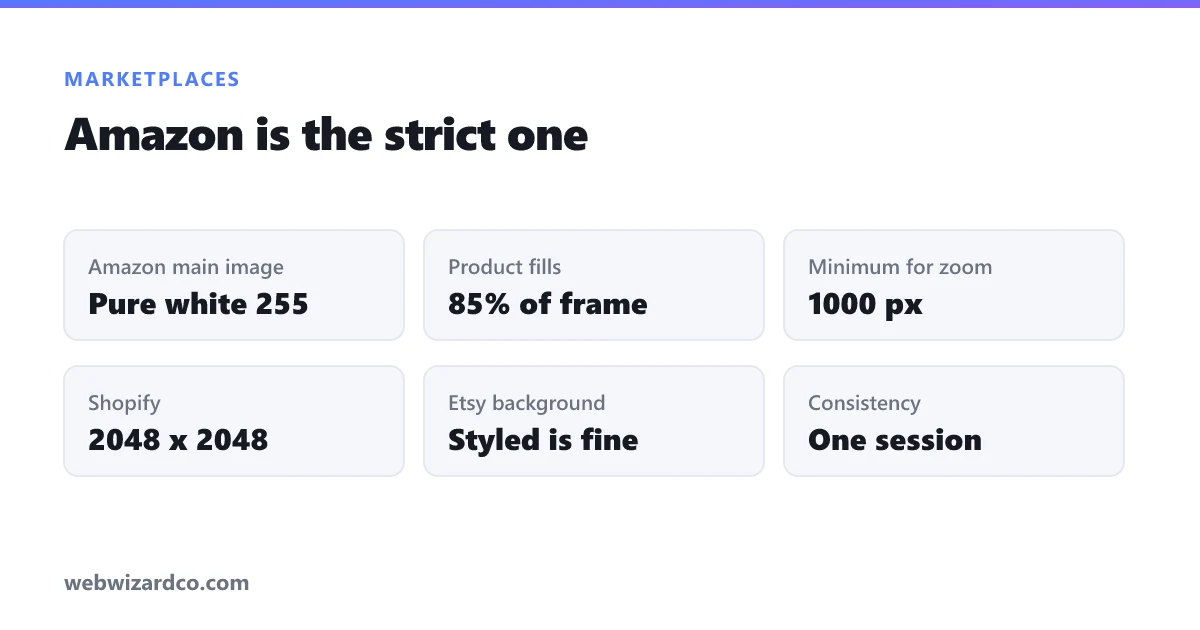The width and height of the screenshot is (1200, 630).
Task: Click the heading Amazon is the strict one
Action: tap(326, 134)
